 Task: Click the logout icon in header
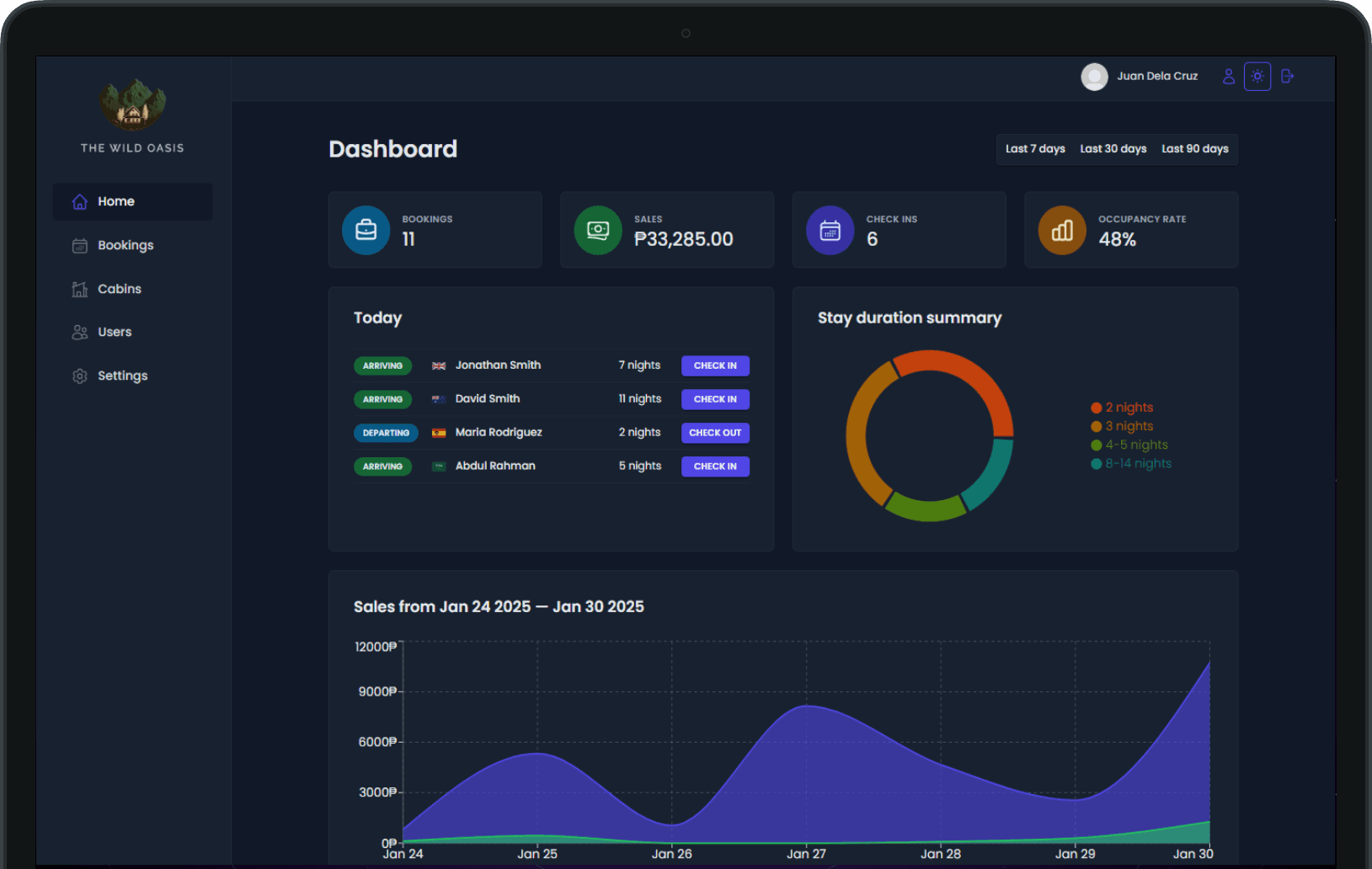tap(1286, 77)
